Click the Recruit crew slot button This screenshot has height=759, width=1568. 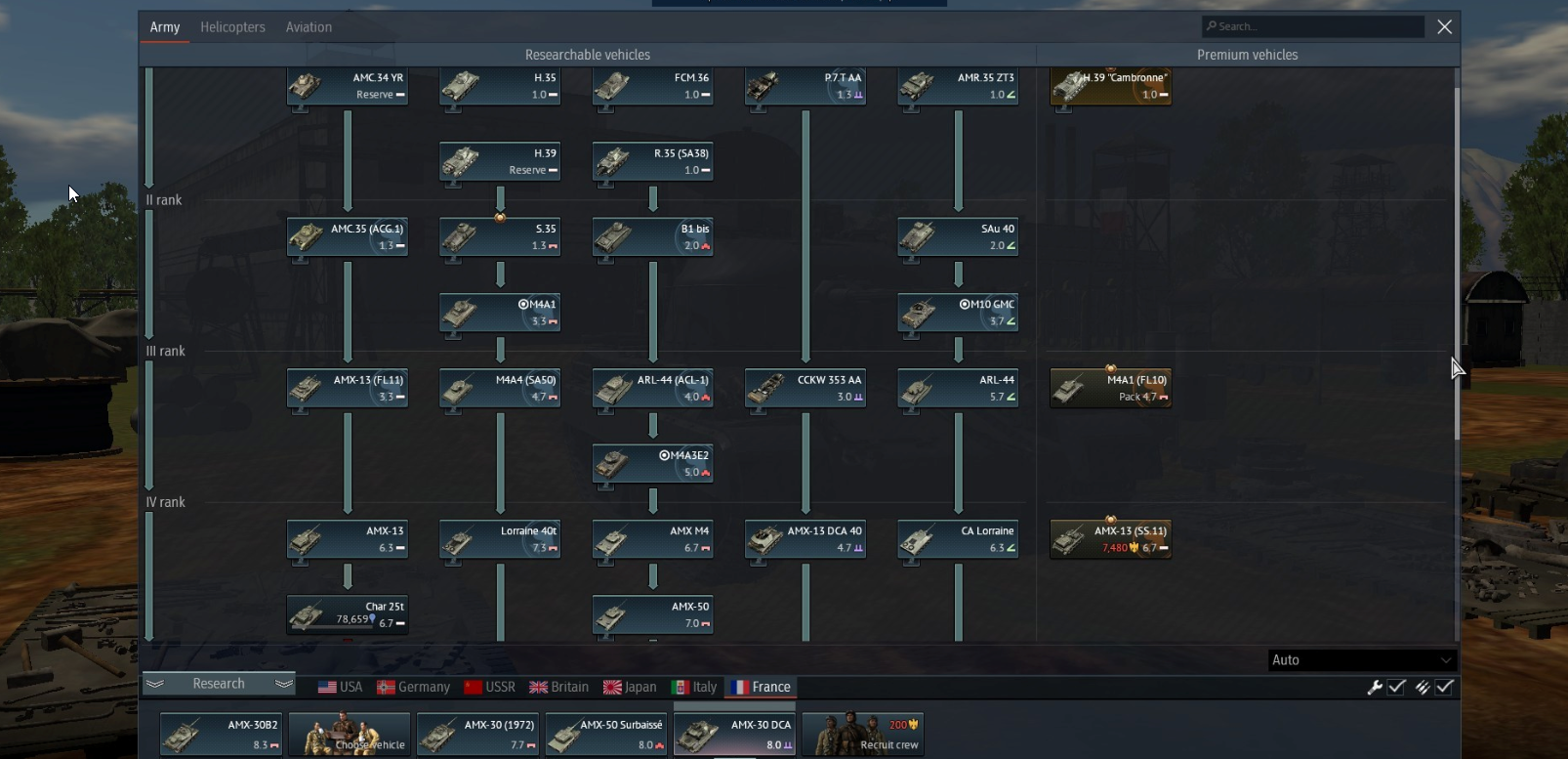[863, 735]
